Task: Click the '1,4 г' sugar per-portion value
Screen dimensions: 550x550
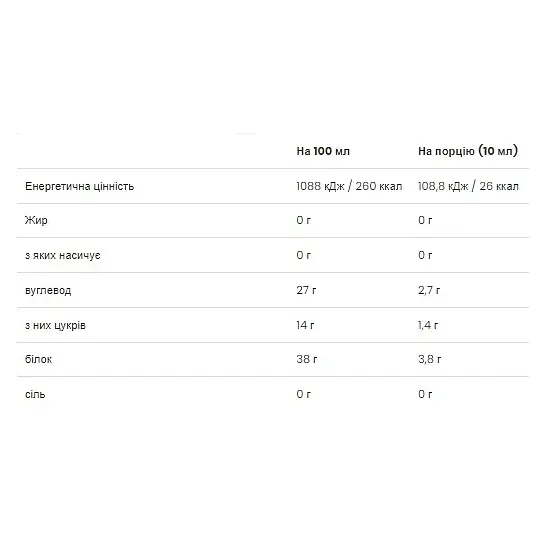Action: (428, 325)
